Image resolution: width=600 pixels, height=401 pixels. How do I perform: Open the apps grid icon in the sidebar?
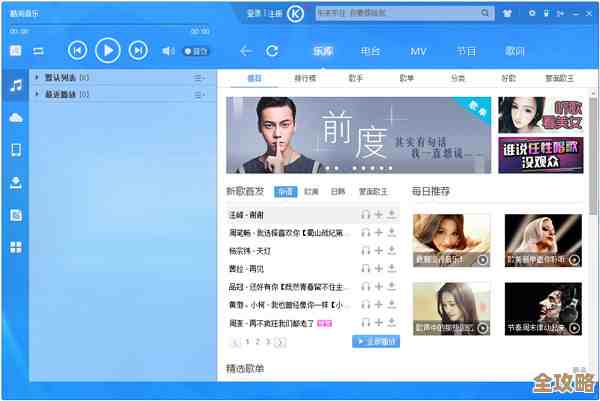point(16,248)
